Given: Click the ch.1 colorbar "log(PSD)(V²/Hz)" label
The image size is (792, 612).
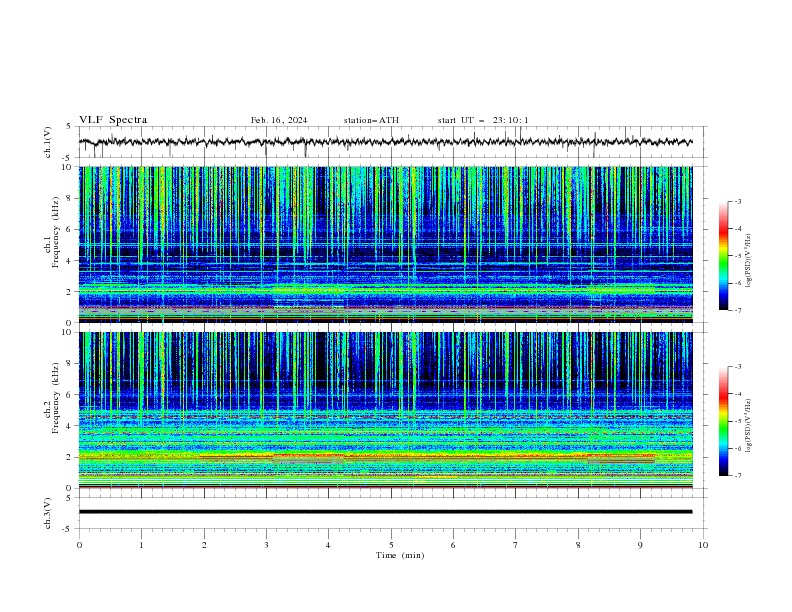Looking at the screenshot, I should (x=748, y=261).
